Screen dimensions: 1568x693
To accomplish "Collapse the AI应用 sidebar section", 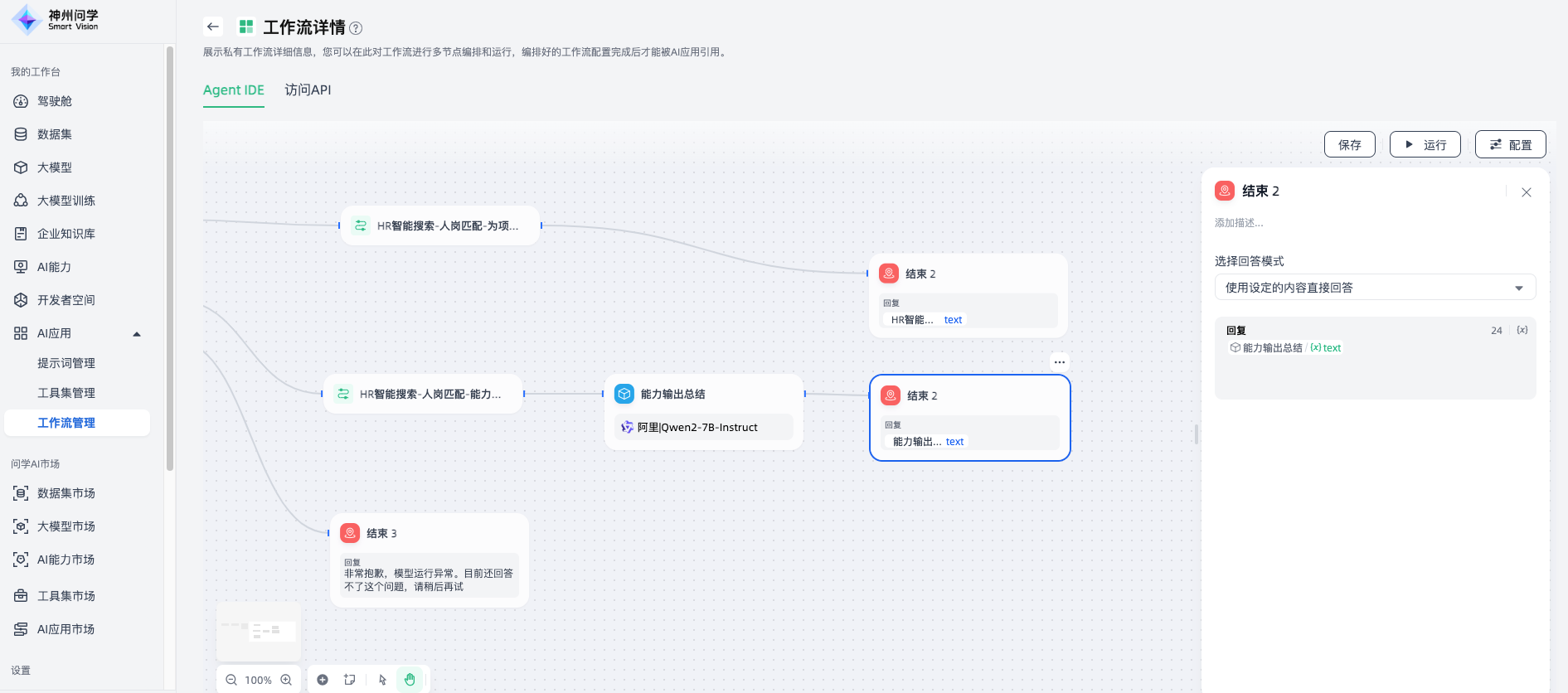I will pyautogui.click(x=137, y=334).
